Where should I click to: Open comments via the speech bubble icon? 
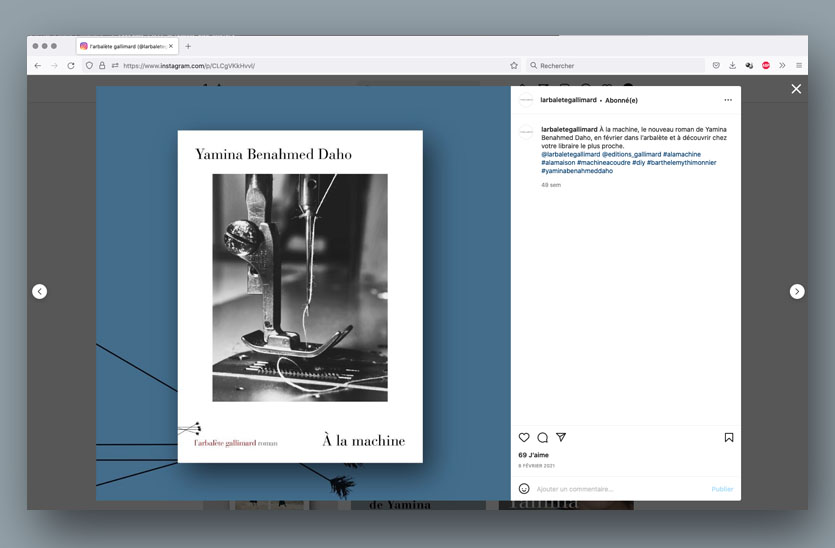pos(542,438)
